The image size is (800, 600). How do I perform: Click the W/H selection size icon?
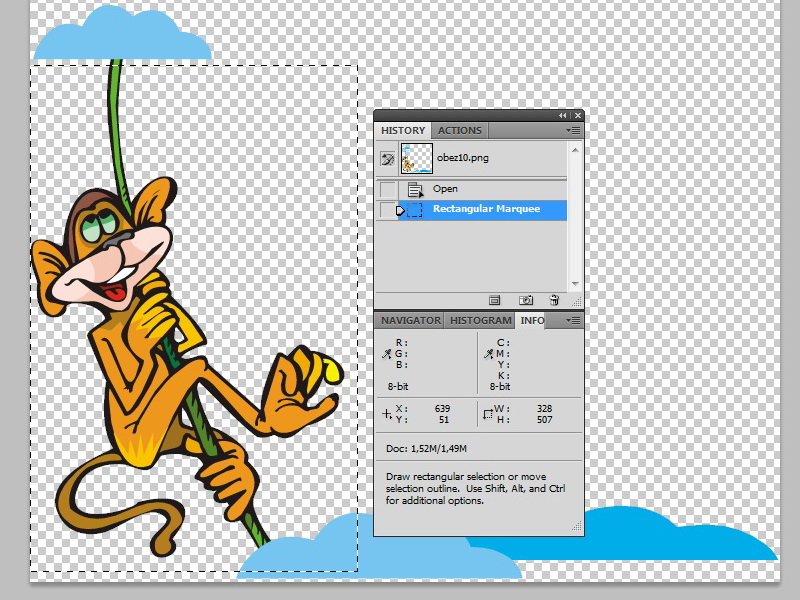pos(488,414)
